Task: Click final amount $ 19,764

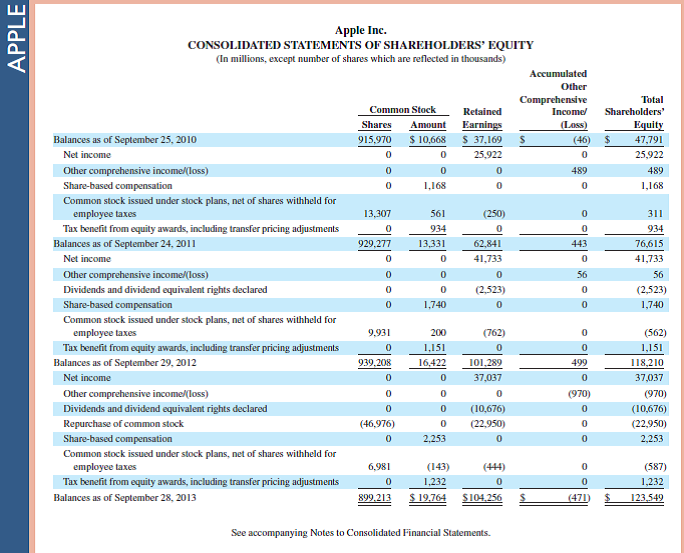Action: click(428, 498)
